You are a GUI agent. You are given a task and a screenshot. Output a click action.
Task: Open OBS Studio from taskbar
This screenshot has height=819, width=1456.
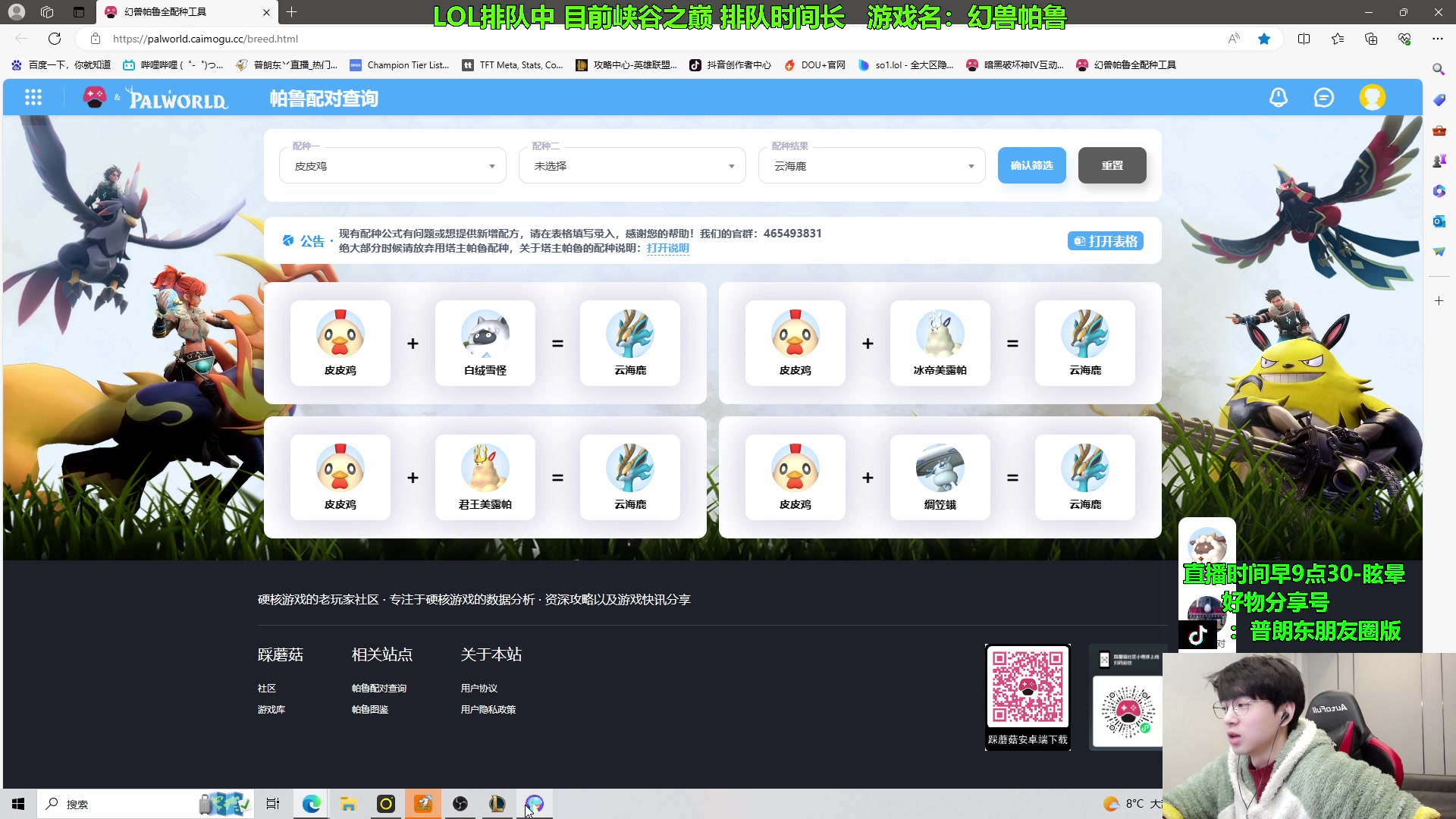460,804
